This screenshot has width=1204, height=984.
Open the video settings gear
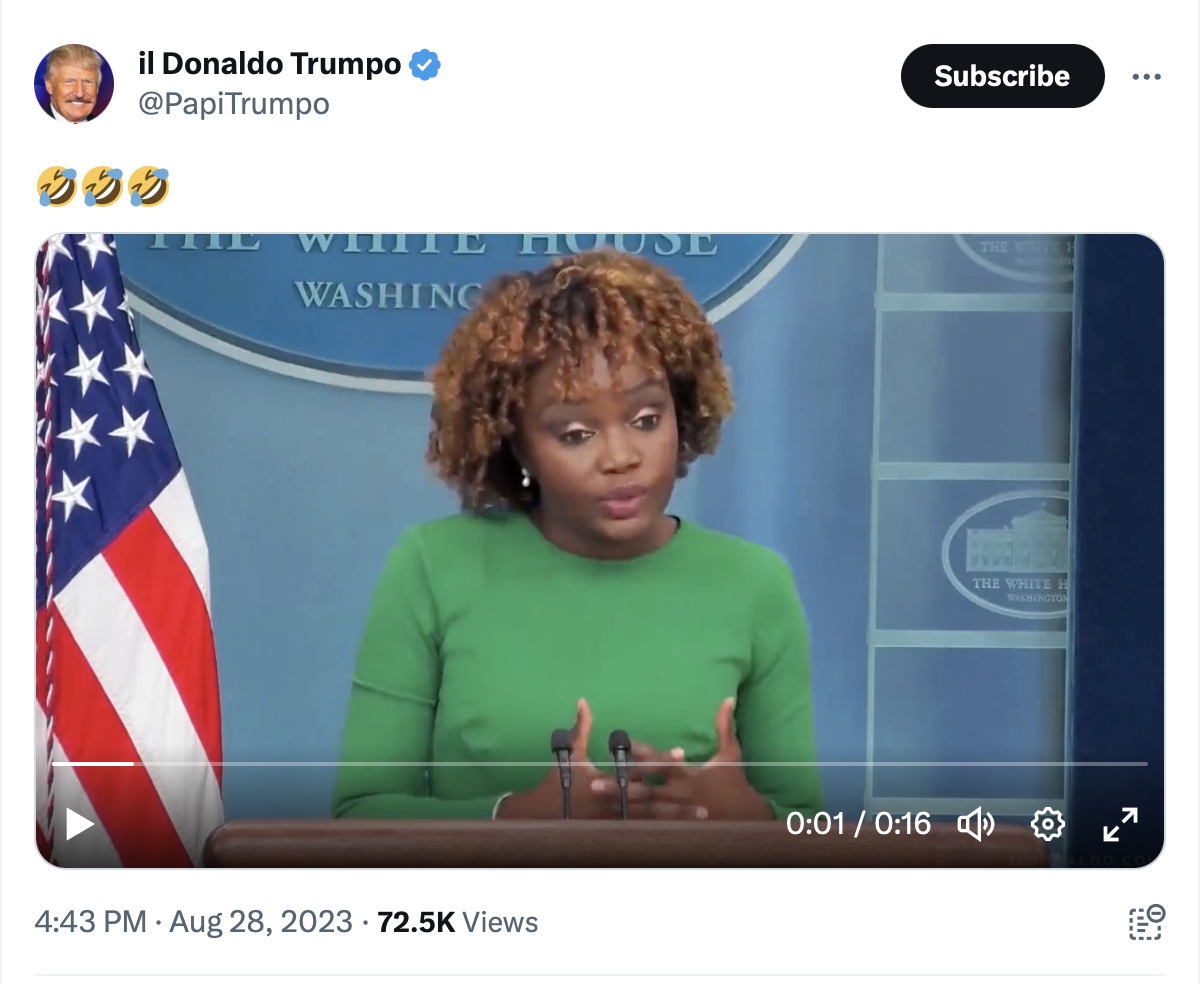tap(1047, 824)
